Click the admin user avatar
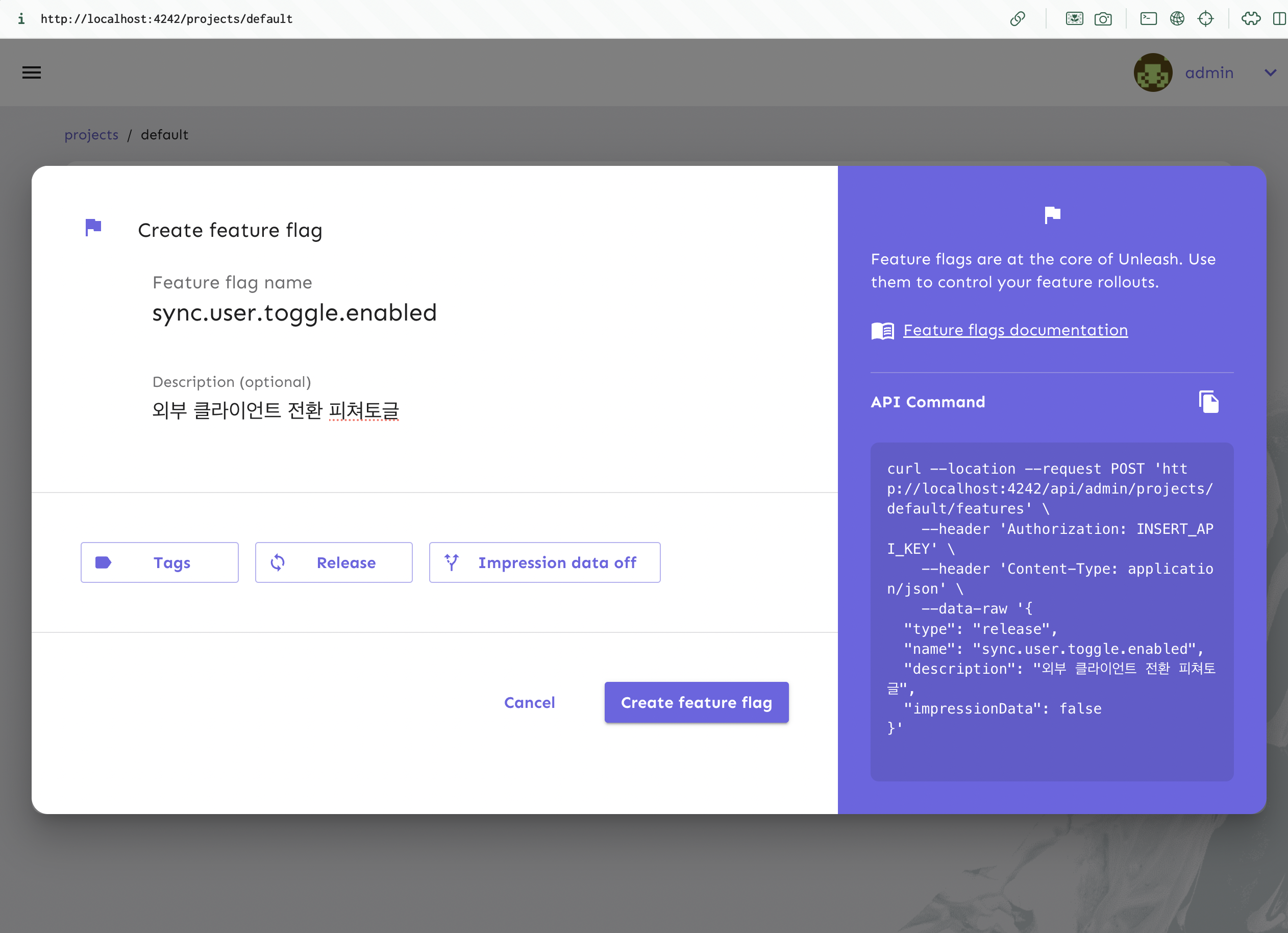The width and height of the screenshot is (1288, 933). point(1152,72)
